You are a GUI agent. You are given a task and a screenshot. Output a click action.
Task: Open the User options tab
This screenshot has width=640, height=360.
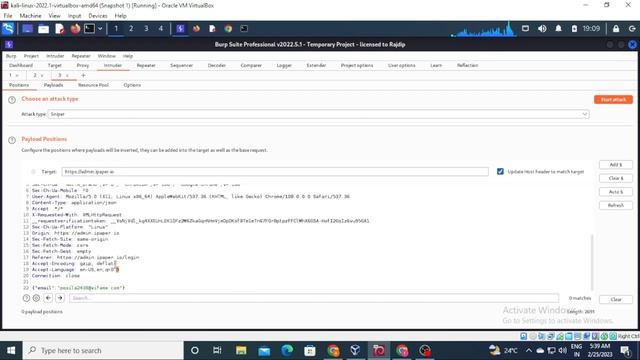402,65
